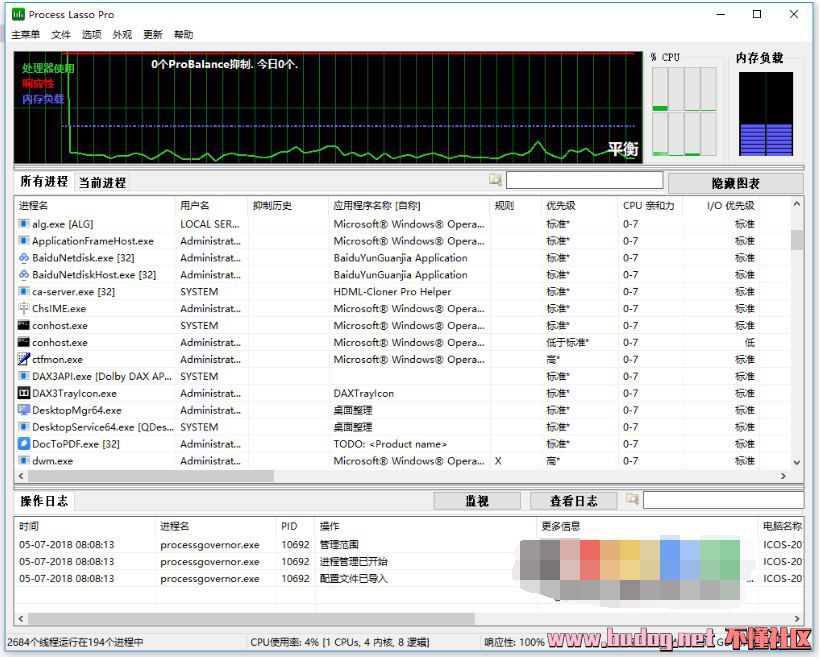Viewport: 821px width, 659px height.
Task: Click the BaiduNetdisk.exe process icon
Action: pyautogui.click(x=24, y=258)
